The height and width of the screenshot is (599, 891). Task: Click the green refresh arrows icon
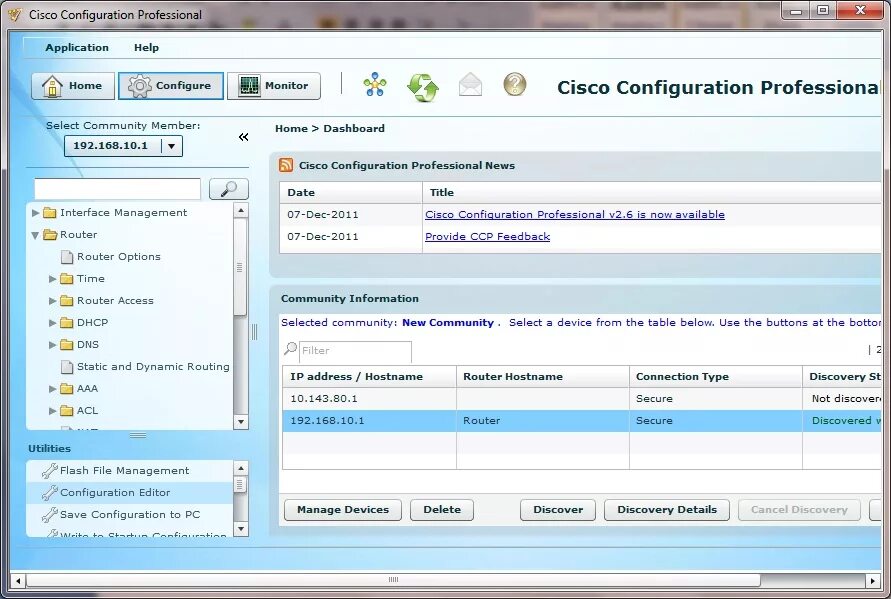(x=423, y=87)
